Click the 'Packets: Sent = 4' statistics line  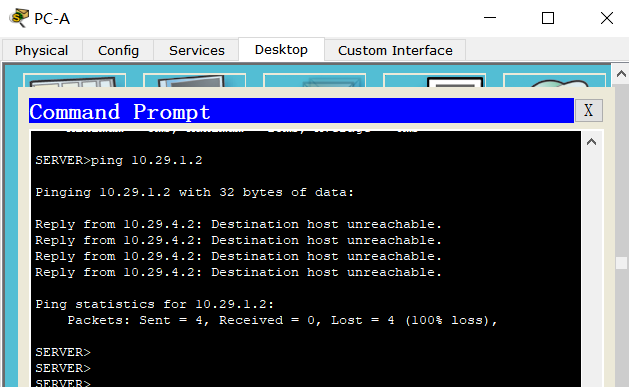click(282, 320)
